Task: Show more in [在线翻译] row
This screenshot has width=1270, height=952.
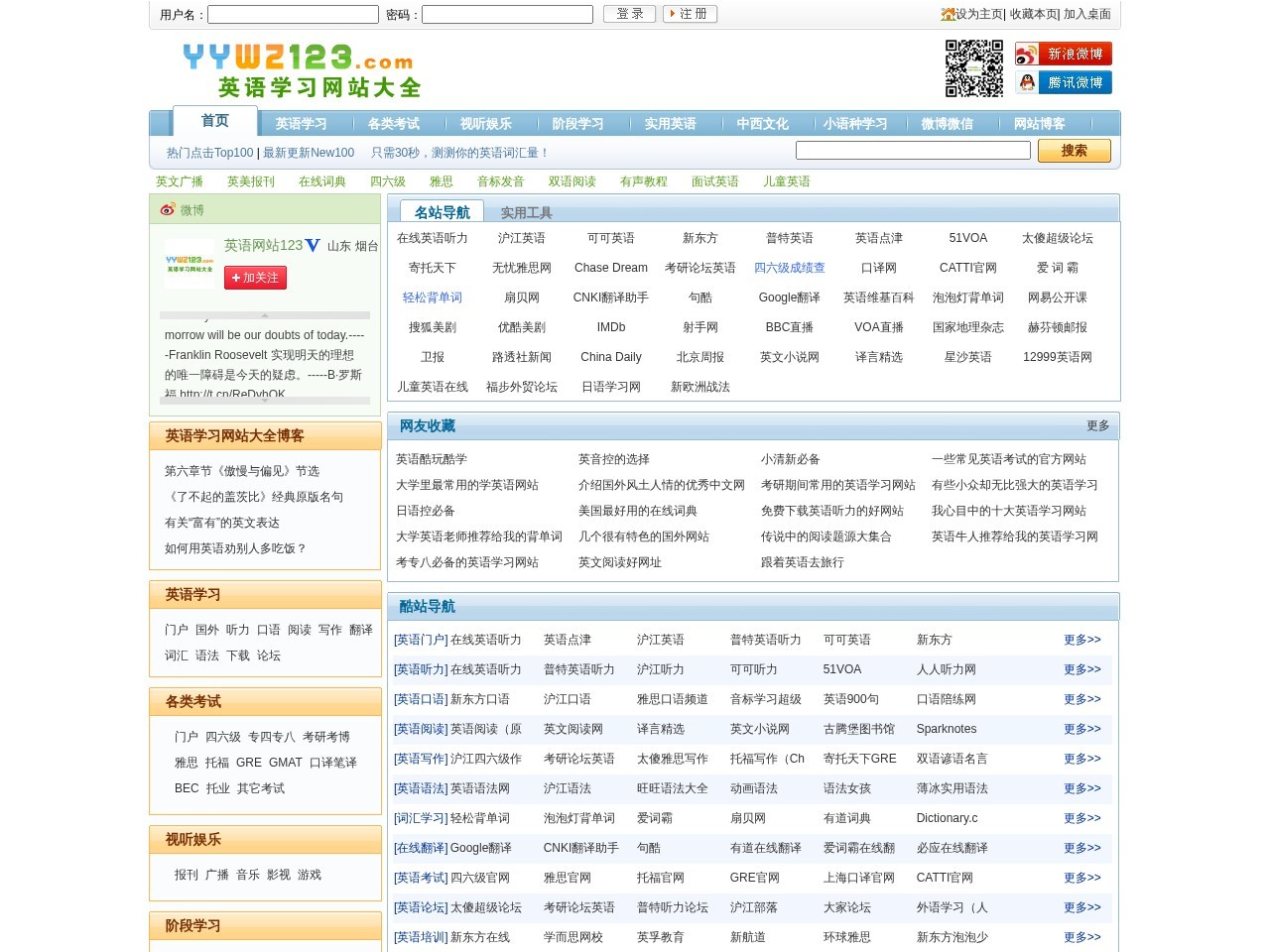Action: tap(1082, 848)
